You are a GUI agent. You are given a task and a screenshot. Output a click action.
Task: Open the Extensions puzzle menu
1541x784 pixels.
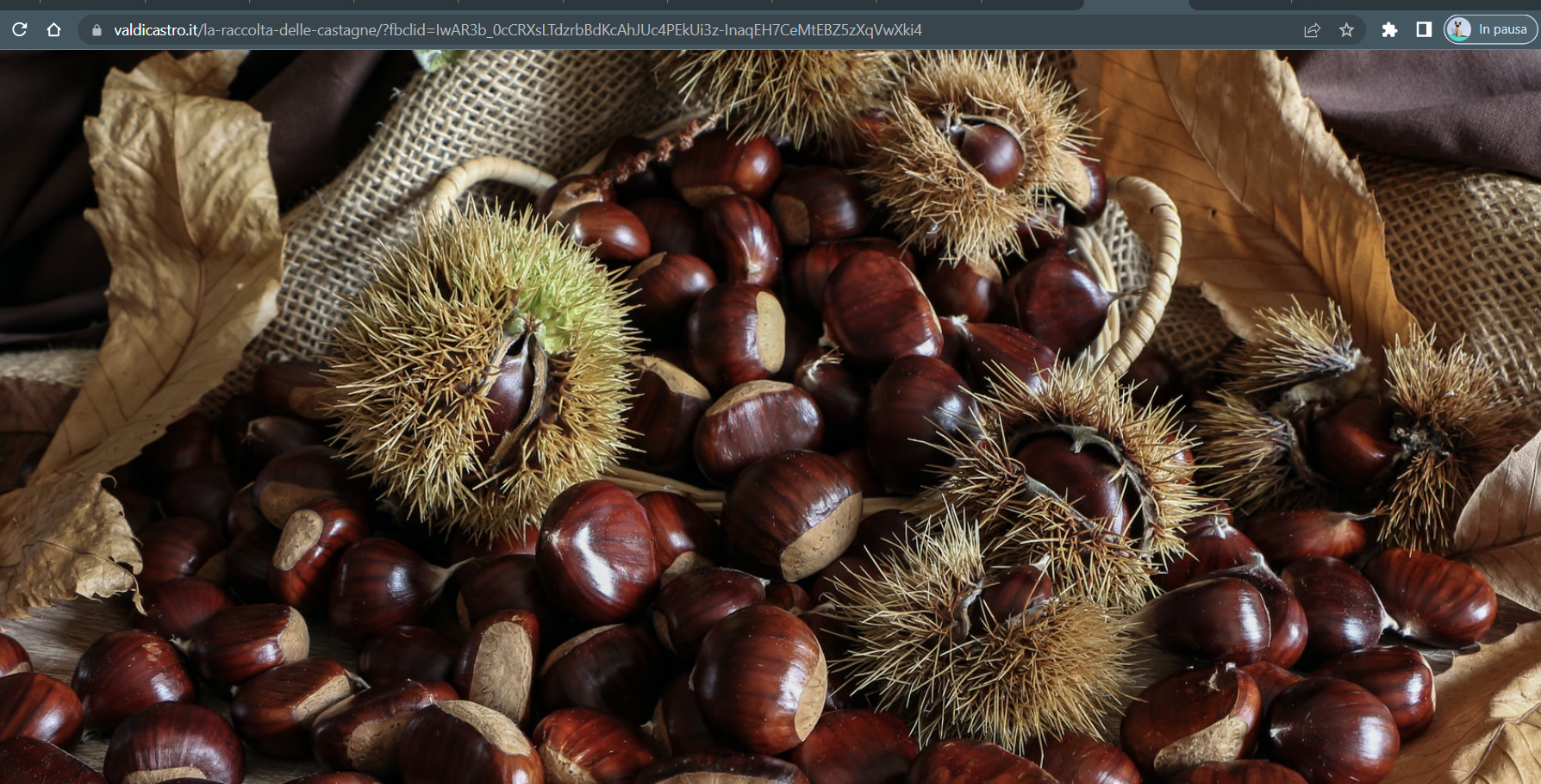click(x=1389, y=30)
